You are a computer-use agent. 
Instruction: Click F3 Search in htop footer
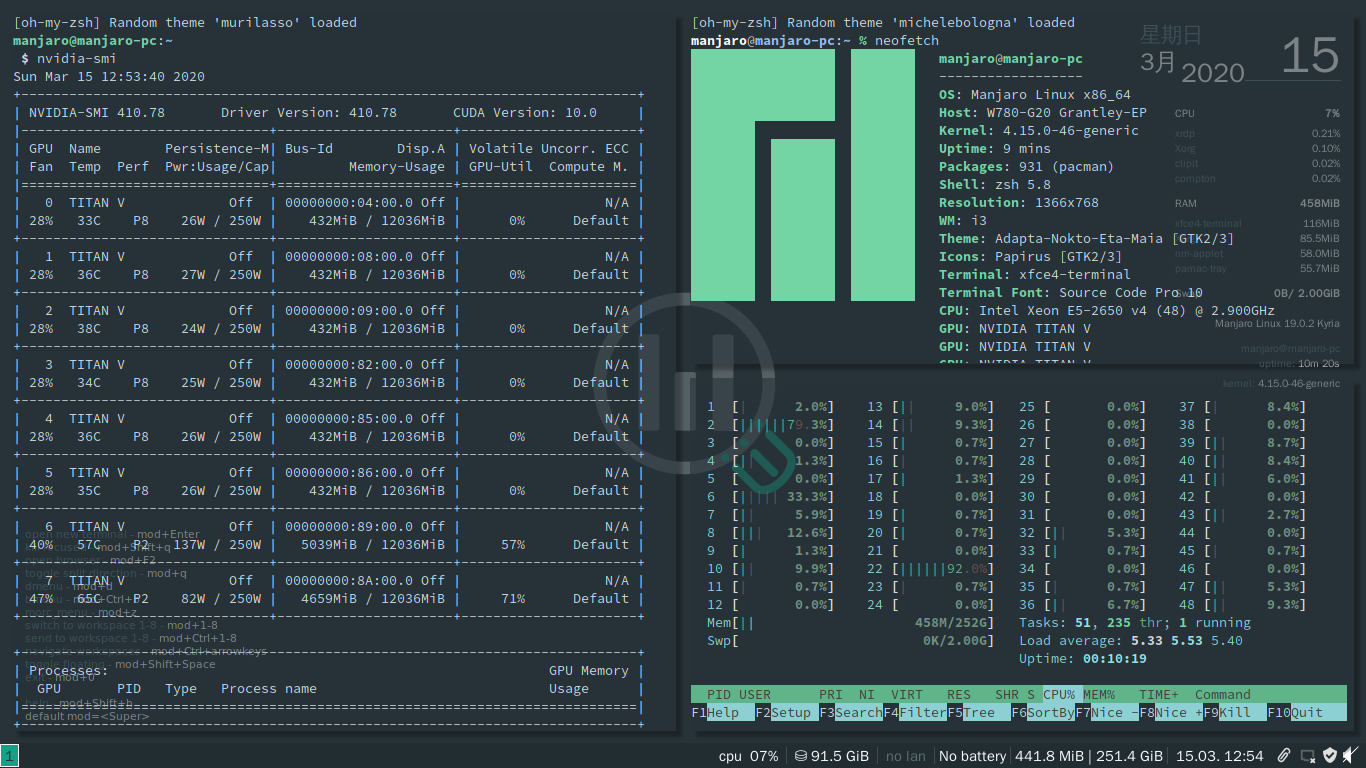(851, 713)
